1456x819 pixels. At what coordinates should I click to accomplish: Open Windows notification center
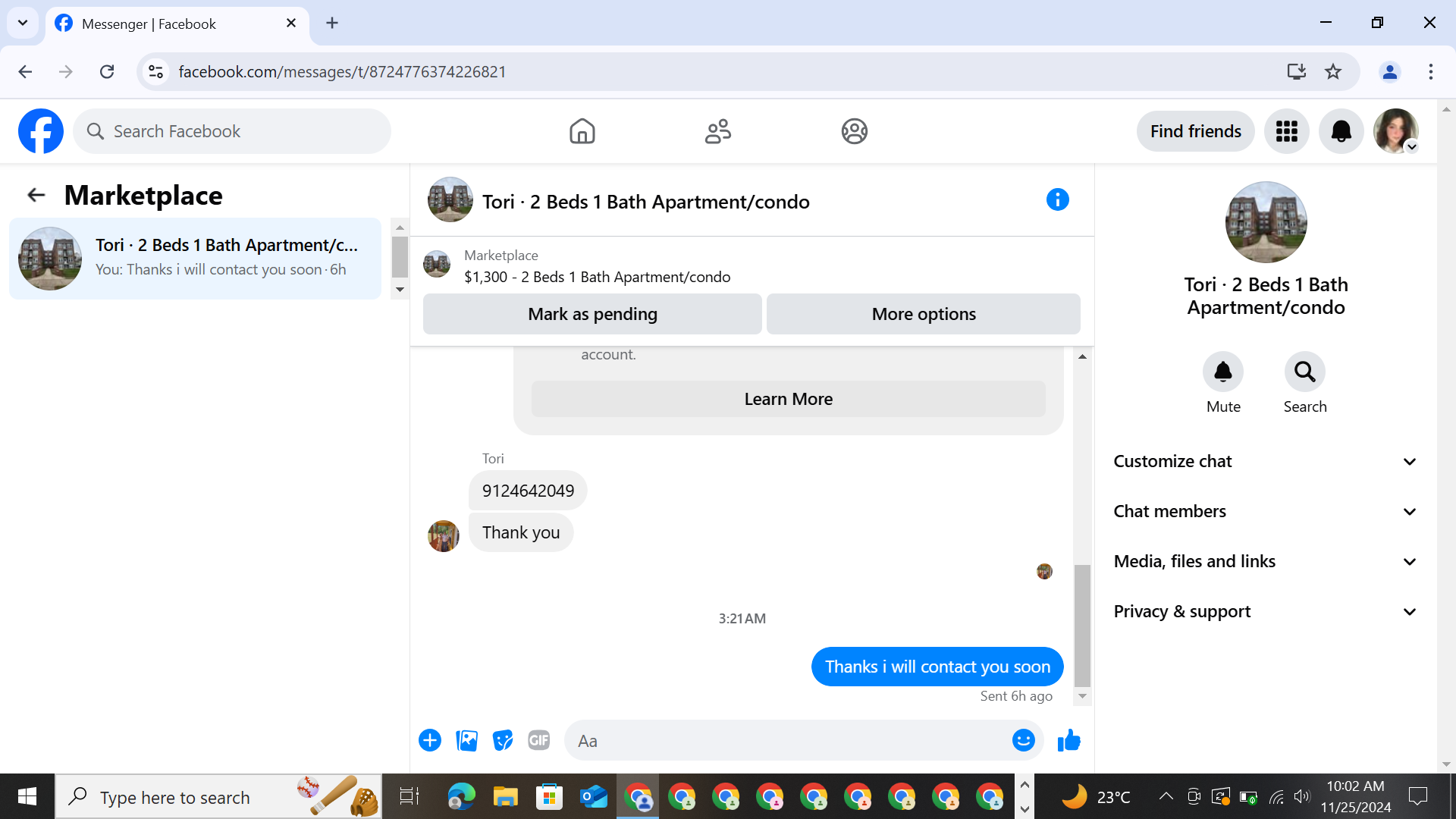(x=1418, y=796)
